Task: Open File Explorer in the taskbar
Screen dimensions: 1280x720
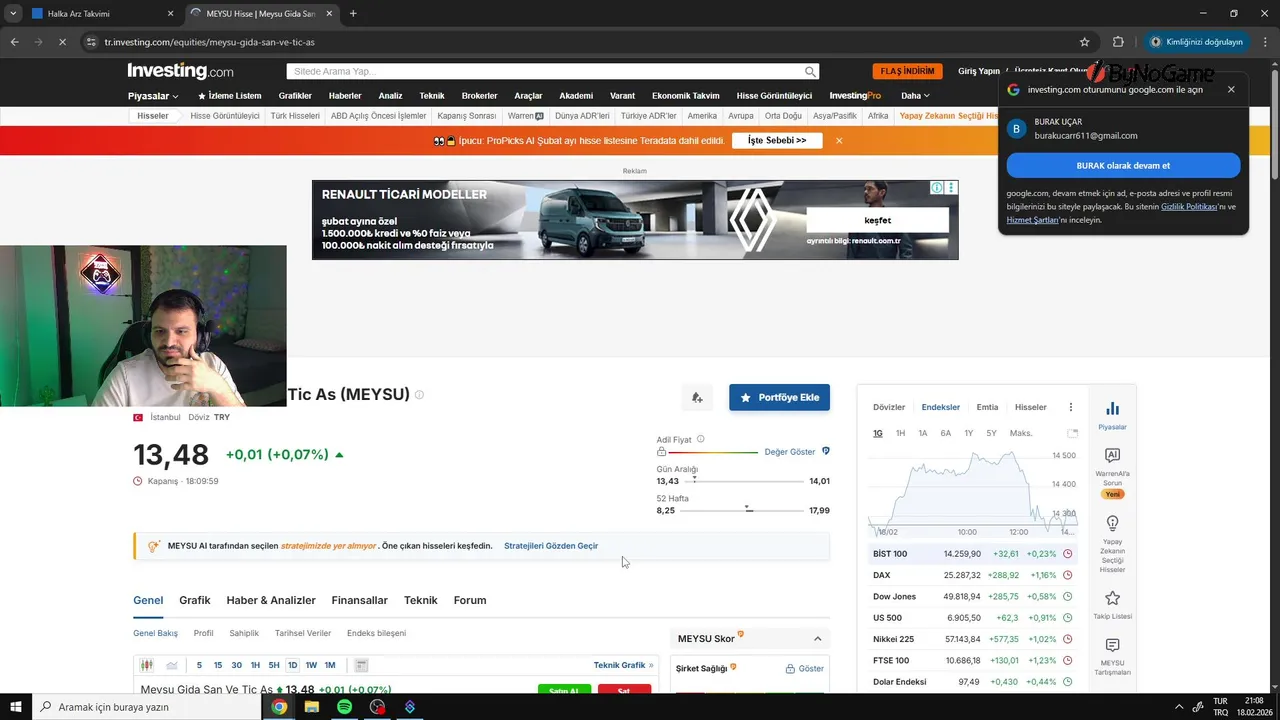Action: [x=312, y=707]
